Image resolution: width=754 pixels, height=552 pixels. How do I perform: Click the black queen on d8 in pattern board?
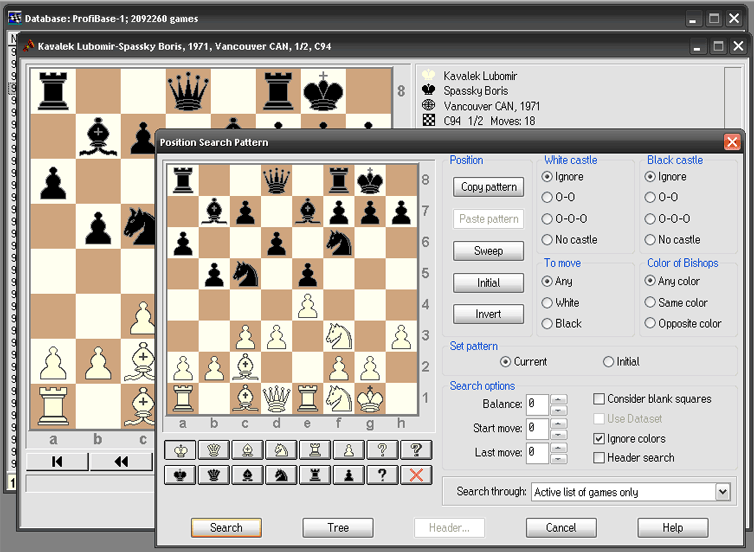pyautogui.click(x=276, y=180)
